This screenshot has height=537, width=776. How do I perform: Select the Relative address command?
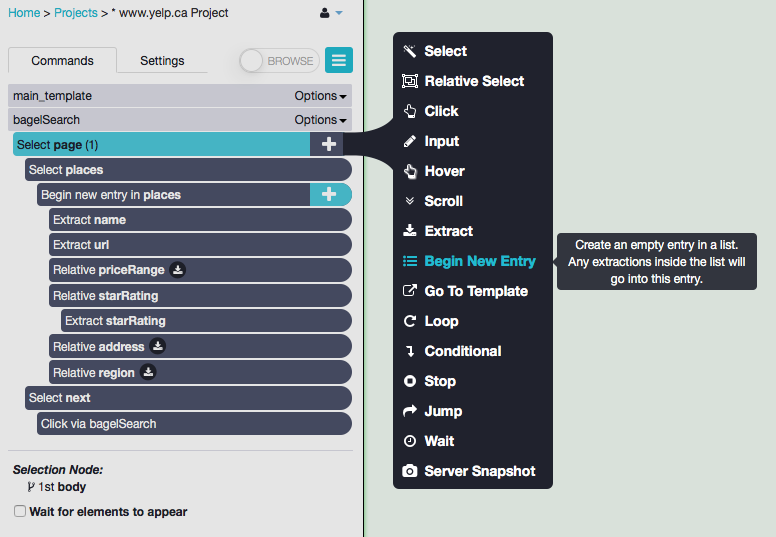pos(200,346)
